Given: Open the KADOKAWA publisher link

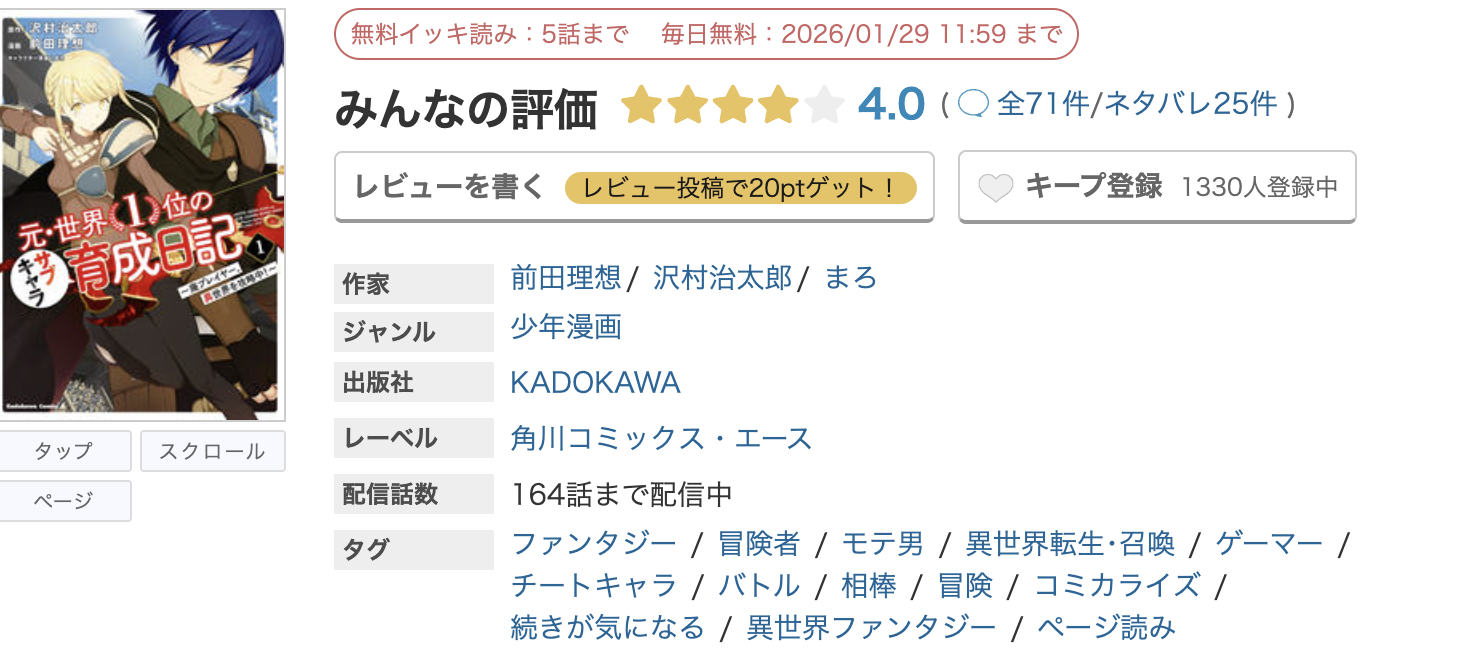Looking at the screenshot, I should (594, 381).
